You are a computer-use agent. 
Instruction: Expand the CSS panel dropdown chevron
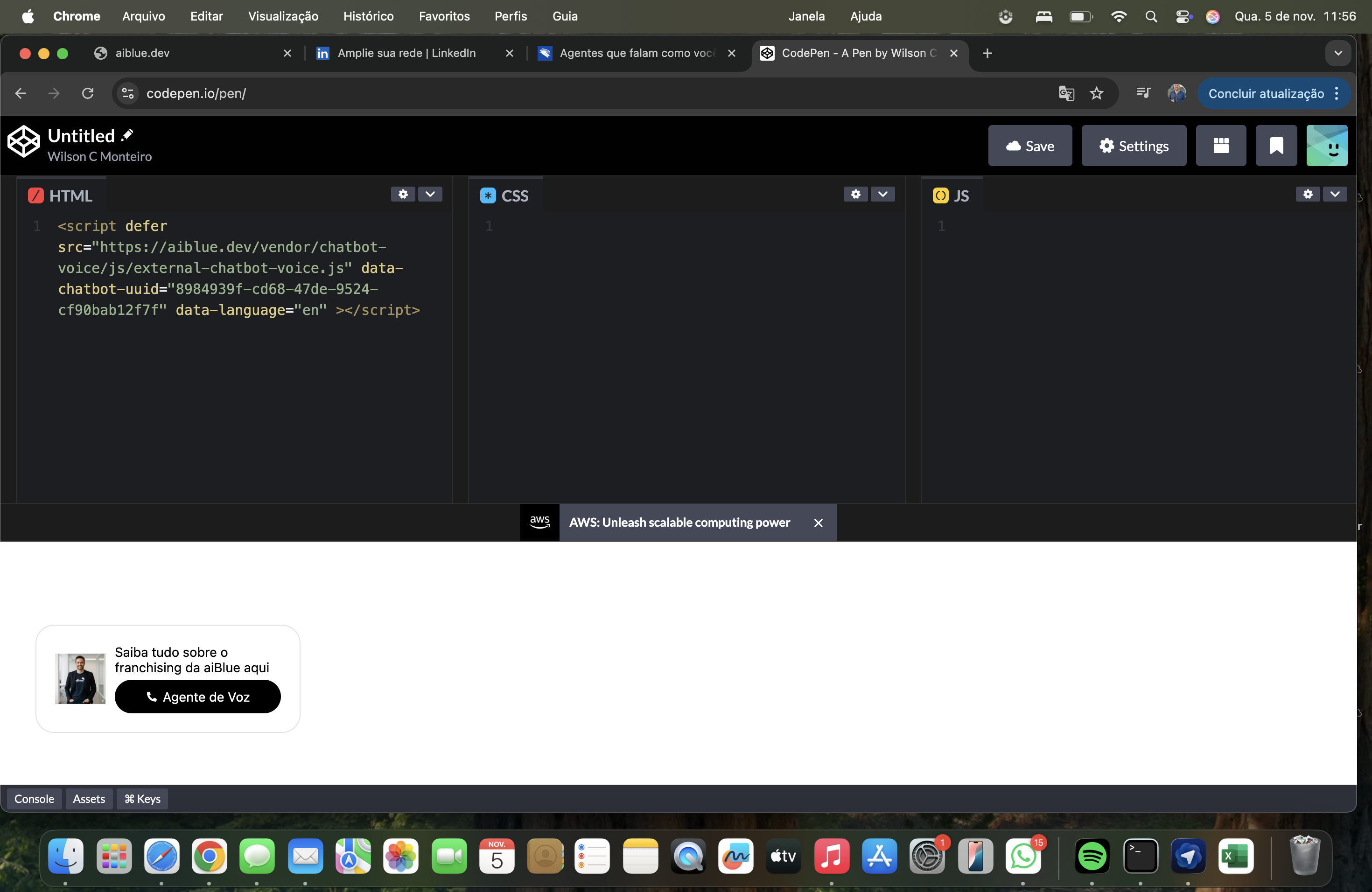[x=882, y=194]
